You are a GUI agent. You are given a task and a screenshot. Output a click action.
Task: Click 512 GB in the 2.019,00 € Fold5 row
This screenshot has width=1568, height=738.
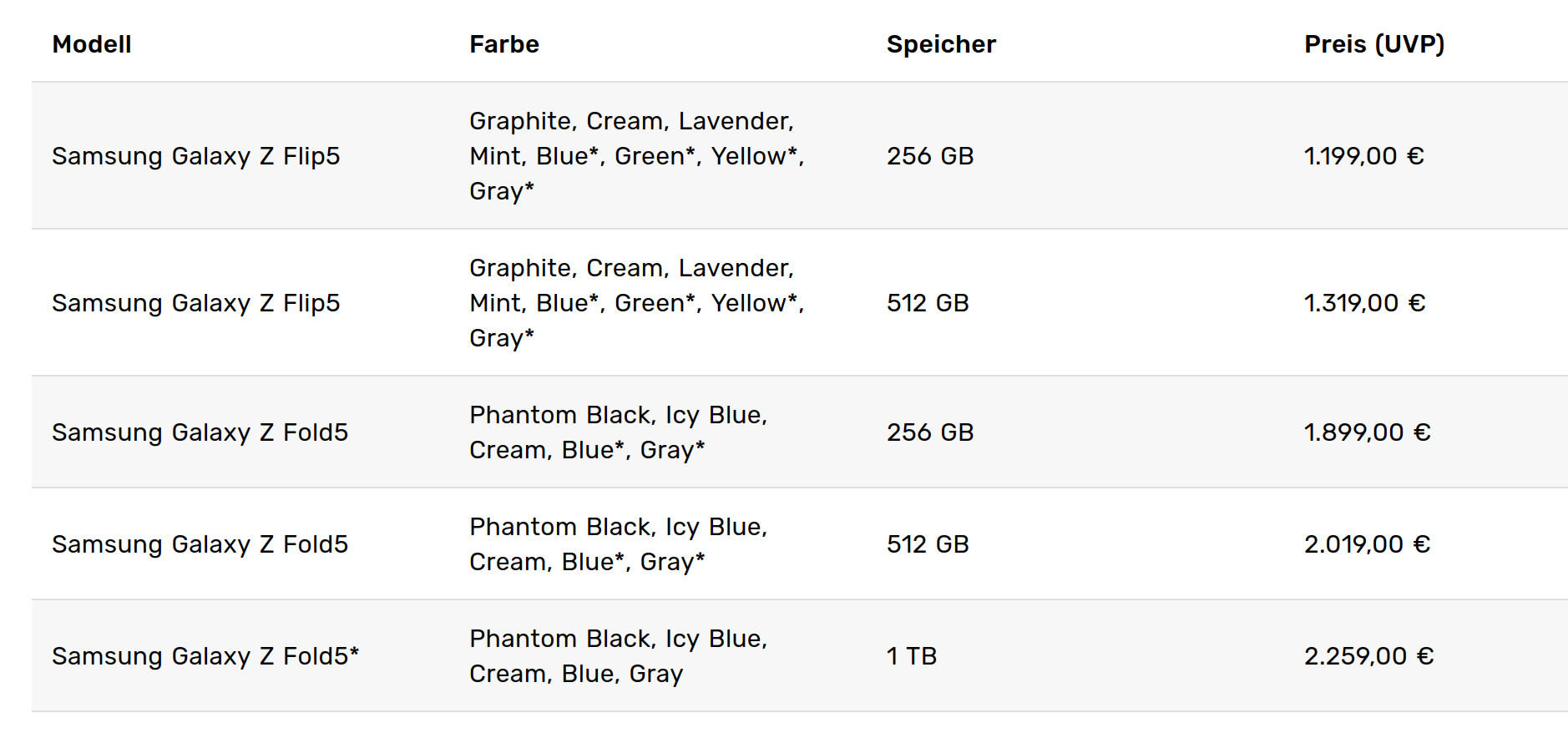pos(928,544)
